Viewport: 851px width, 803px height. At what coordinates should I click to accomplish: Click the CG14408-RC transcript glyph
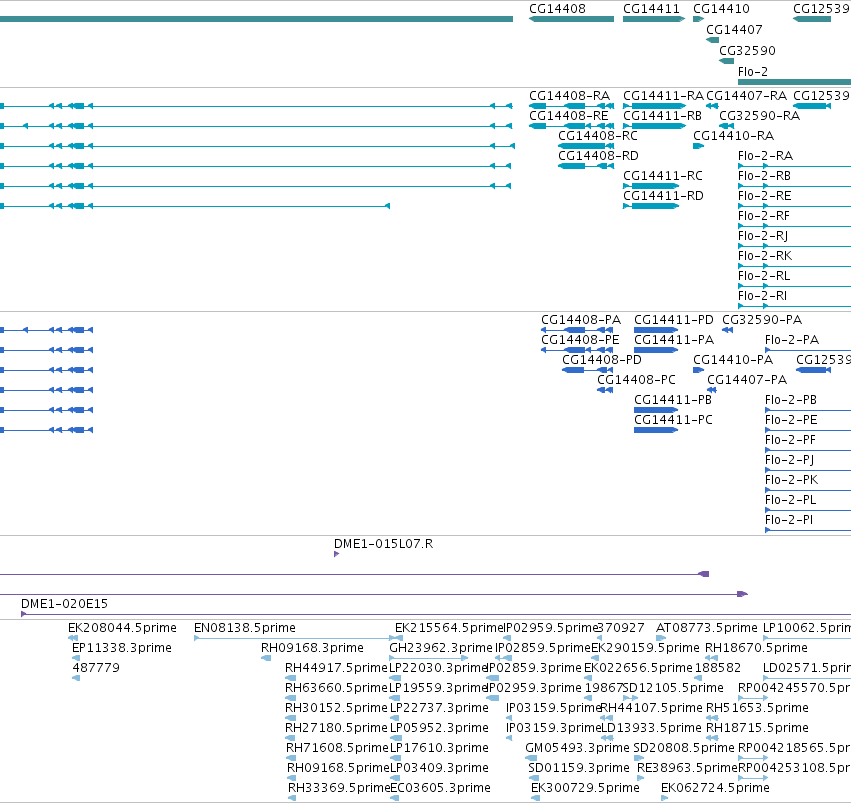coord(586,146)
